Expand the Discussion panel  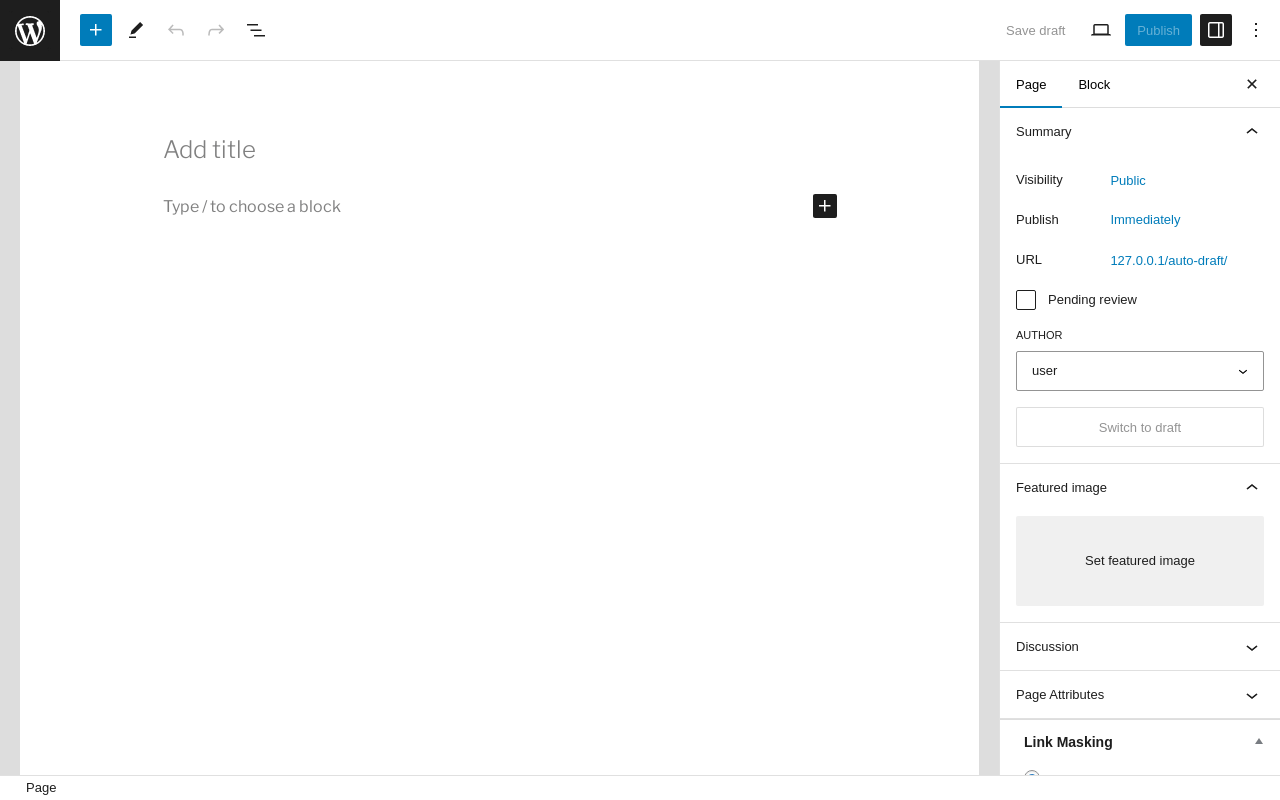[1140, 647]
